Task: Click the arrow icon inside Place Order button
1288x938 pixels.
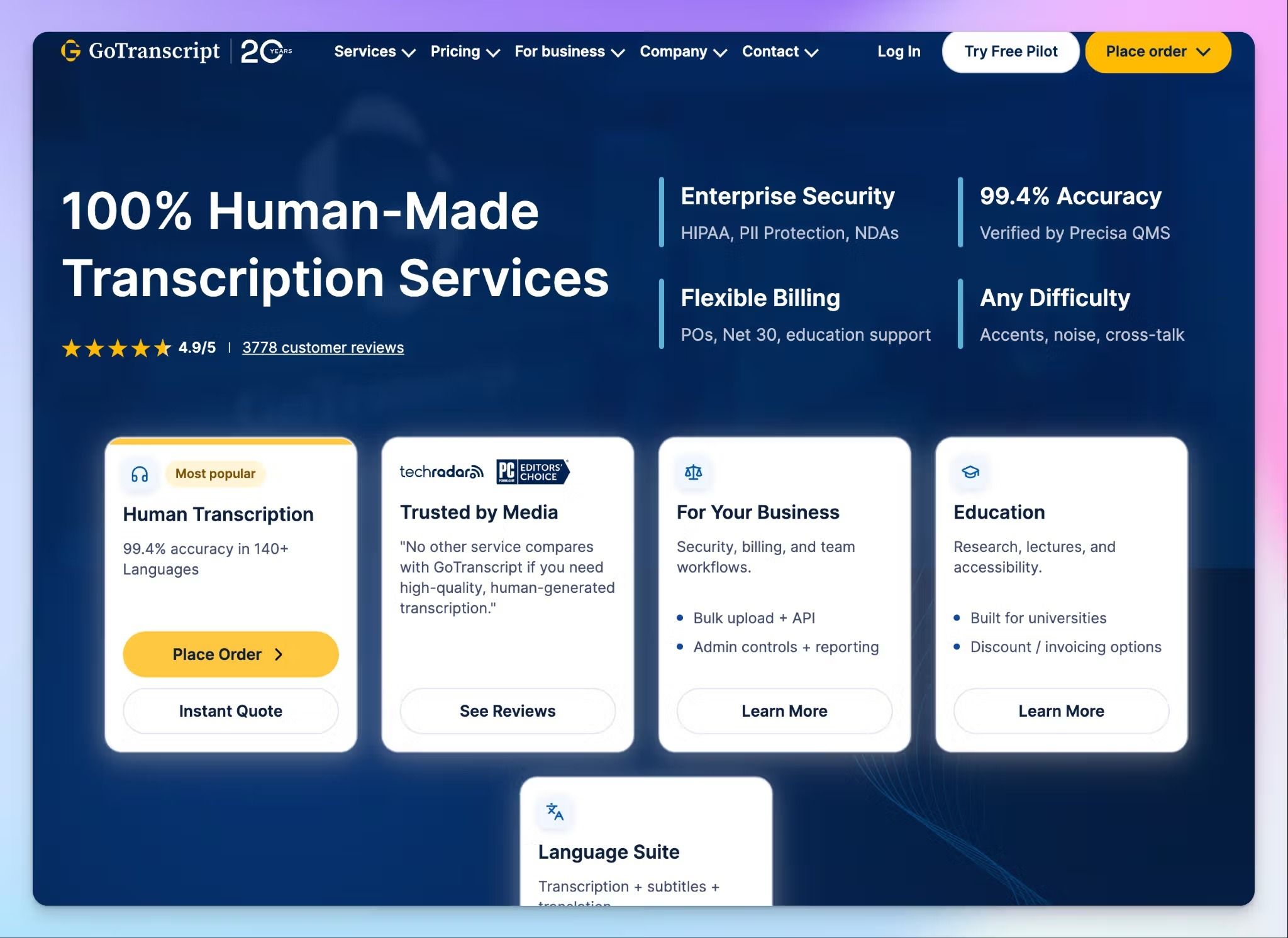Action: [279, 654]
